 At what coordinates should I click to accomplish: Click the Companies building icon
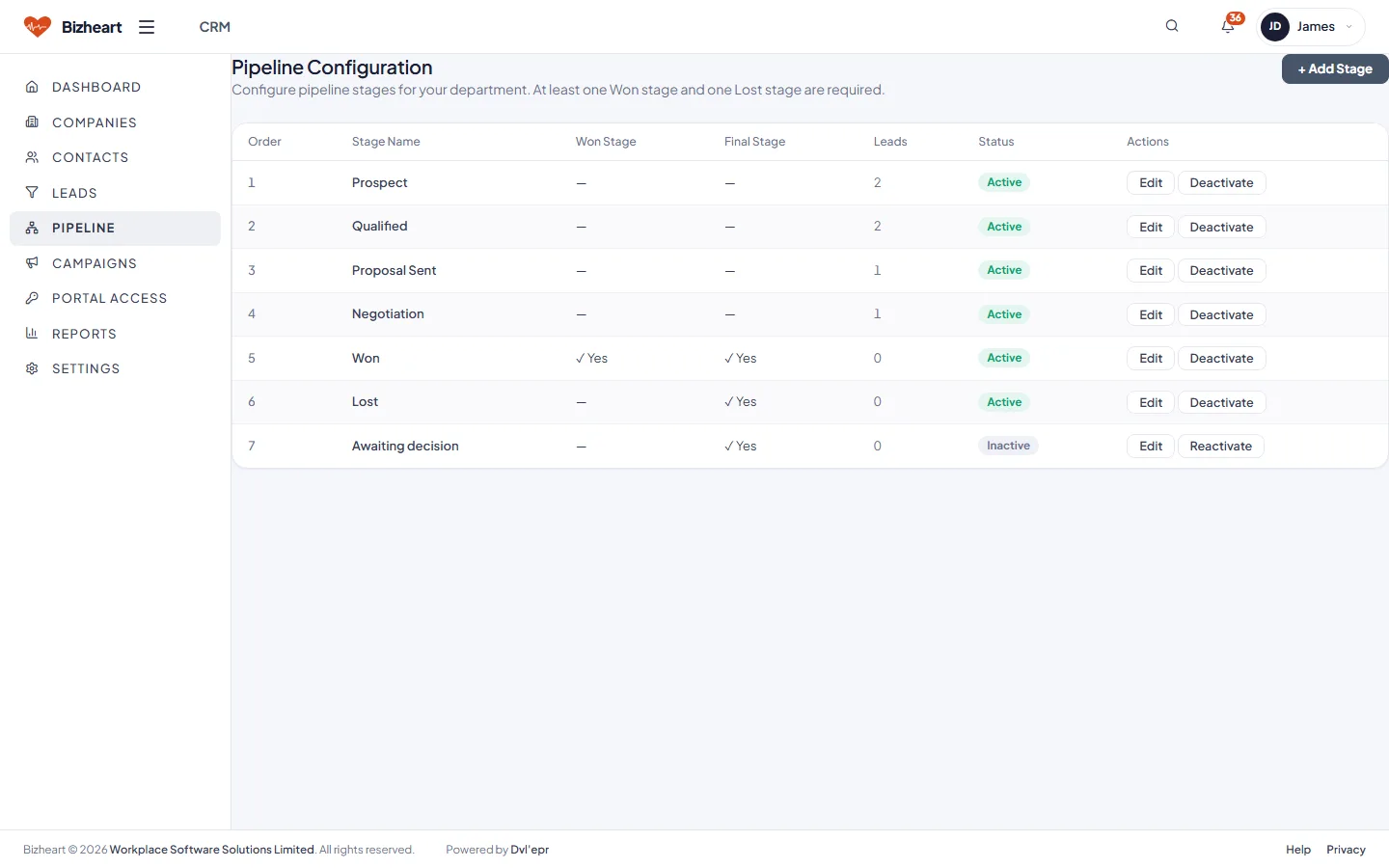32,122
